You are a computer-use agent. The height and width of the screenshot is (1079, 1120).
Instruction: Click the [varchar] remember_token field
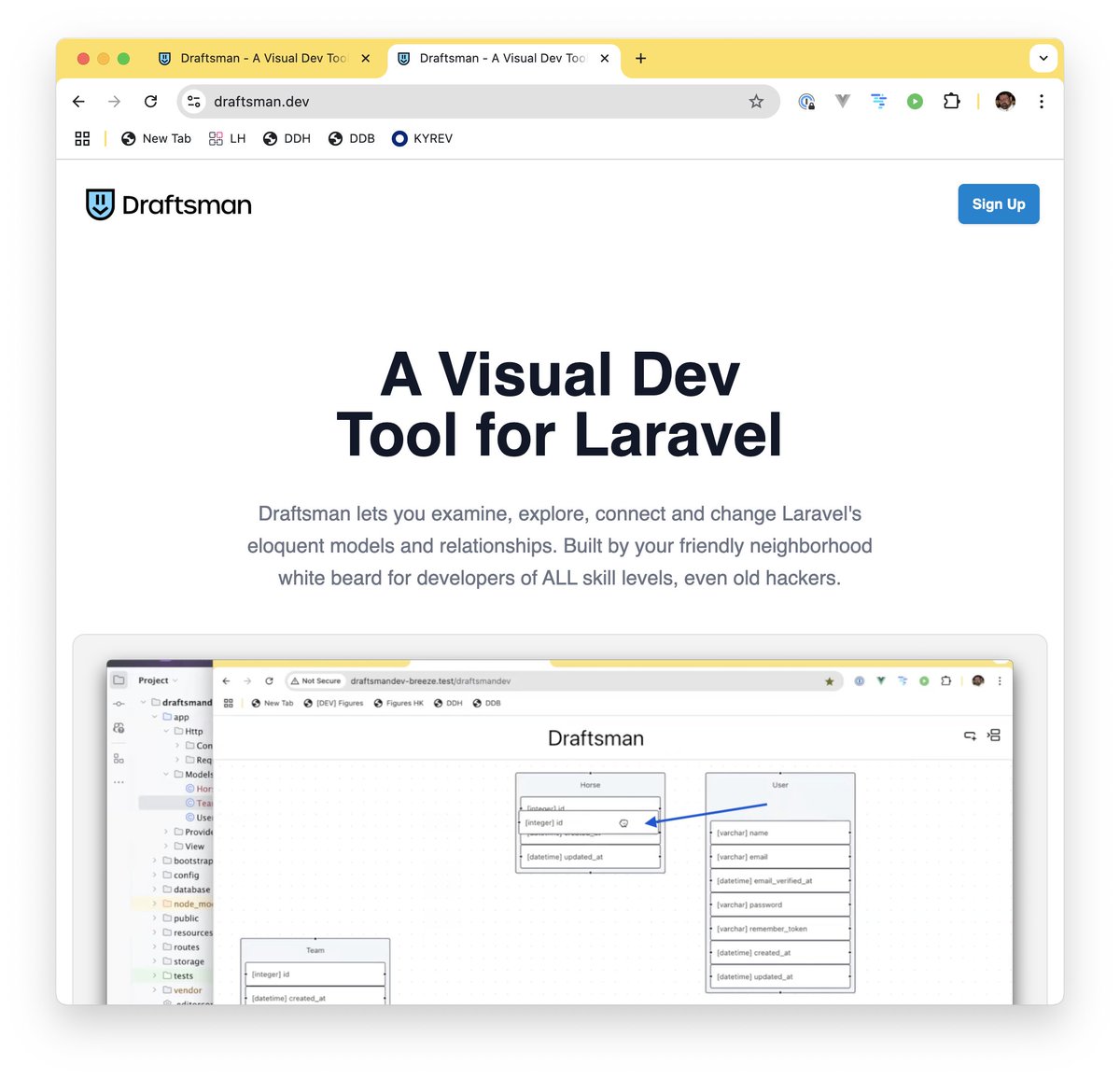pos(780,929)
